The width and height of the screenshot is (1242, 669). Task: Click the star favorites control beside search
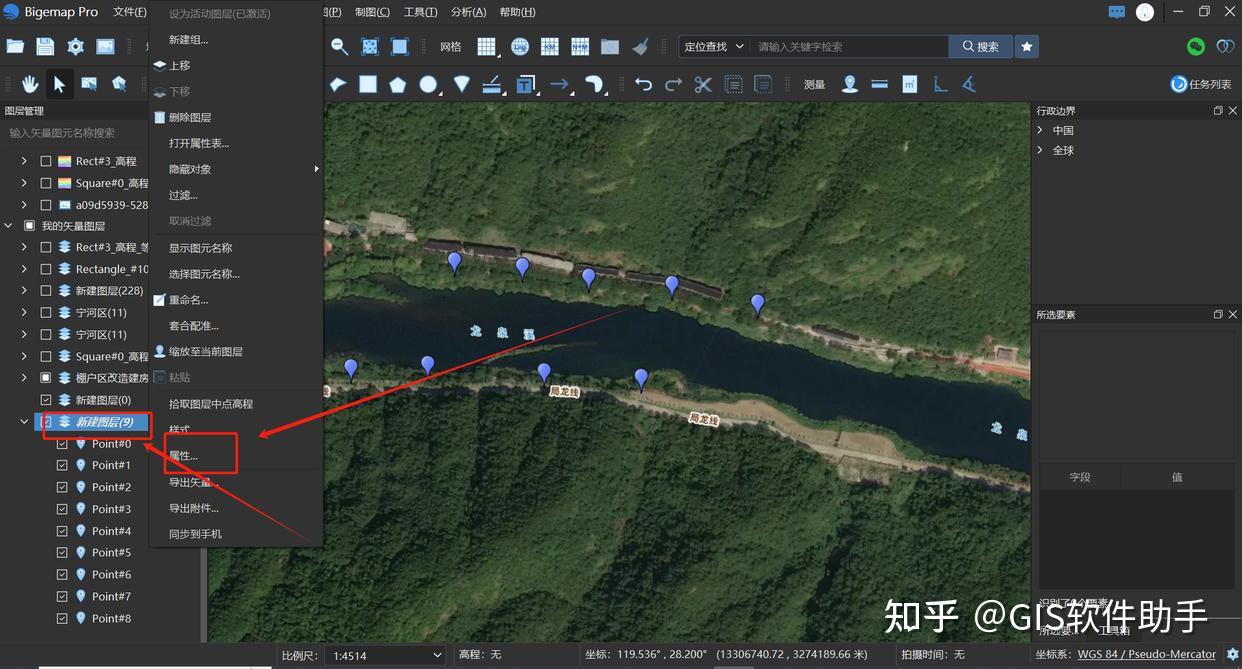[x=1026, y=46]
